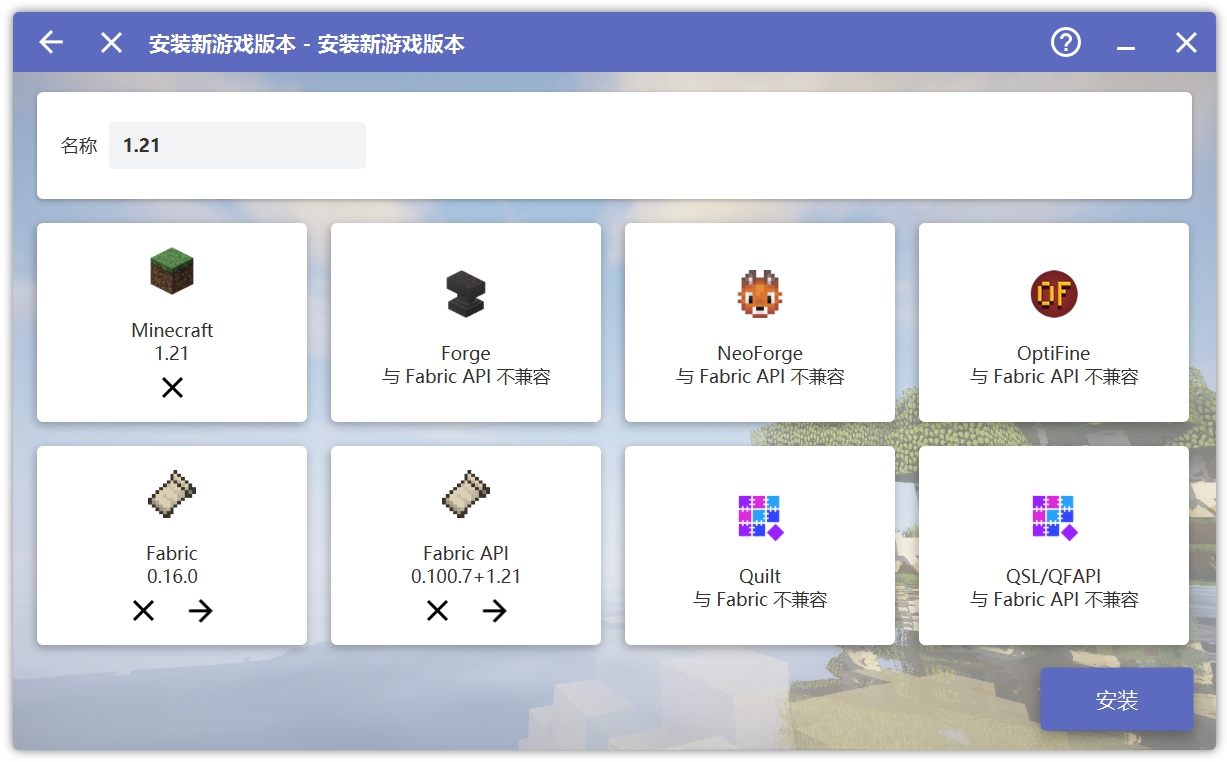Click Forge's 与 Fabric API 不兼容 notice

coord(466,377)
